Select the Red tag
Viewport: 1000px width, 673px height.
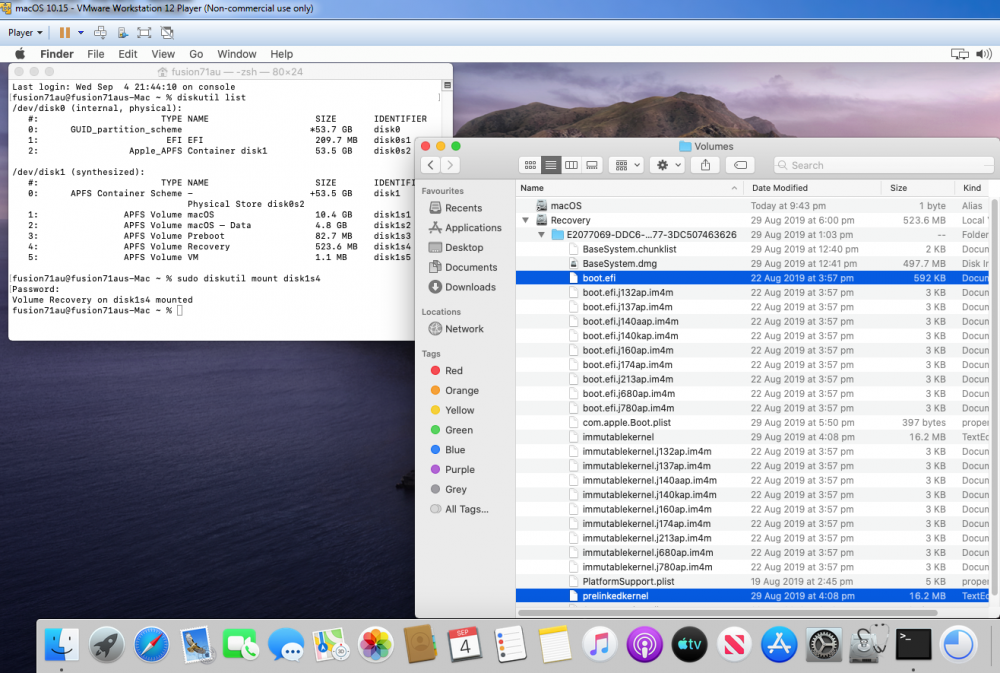[446, 371]
